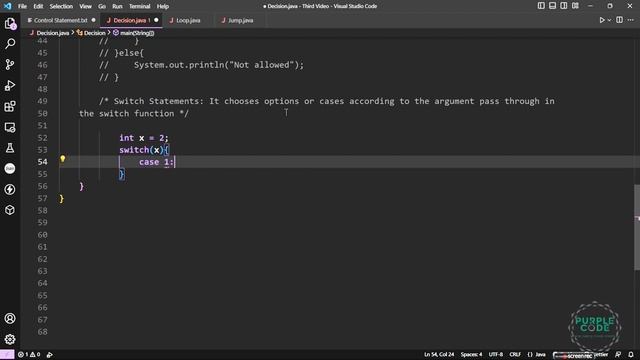Click the Decision.java breadcrumb
The height and width of the screenshot is (360, 640).
(49, 33)
